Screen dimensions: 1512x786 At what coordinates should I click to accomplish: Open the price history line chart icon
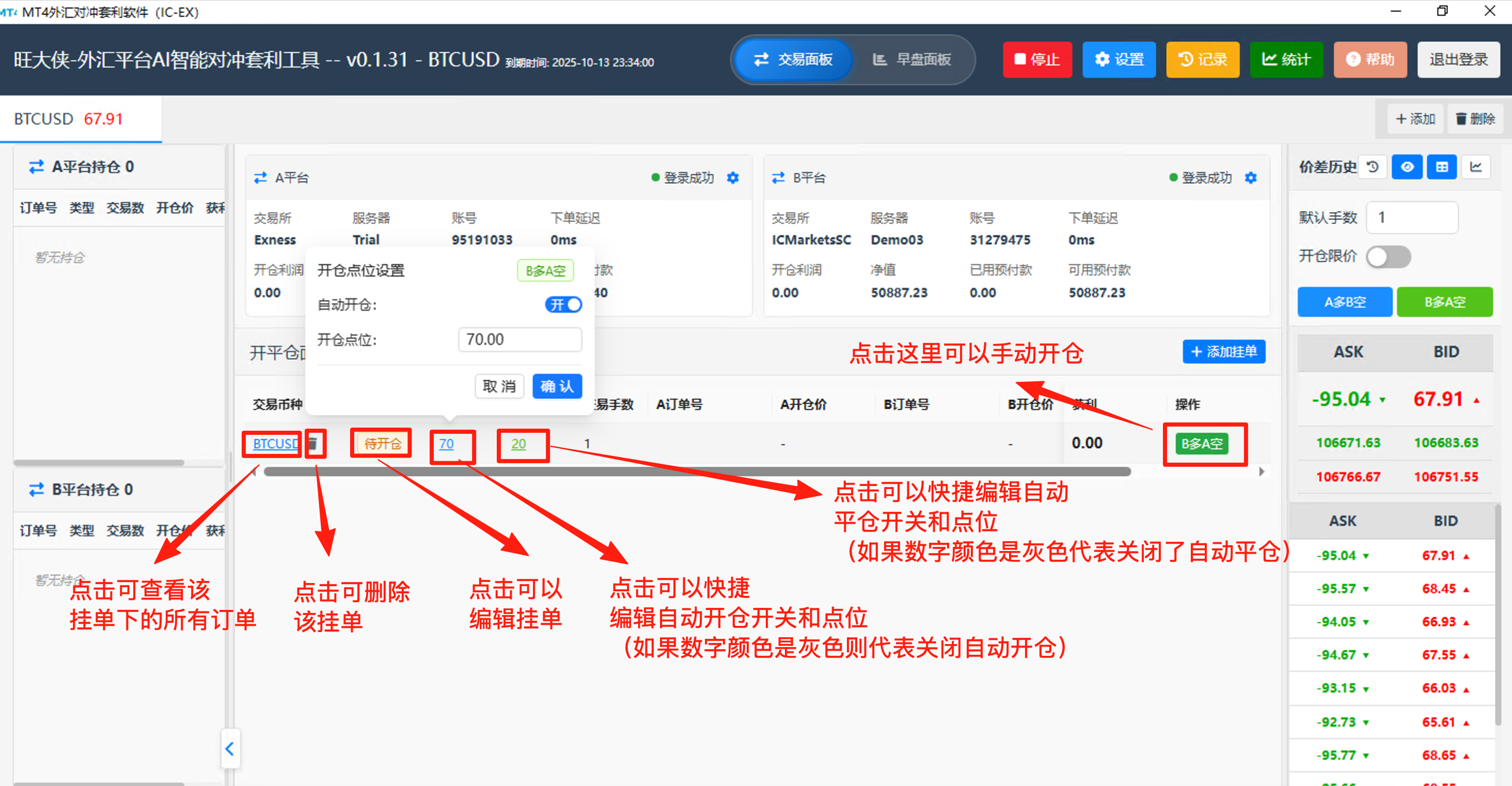click(x=1476, y=167)
